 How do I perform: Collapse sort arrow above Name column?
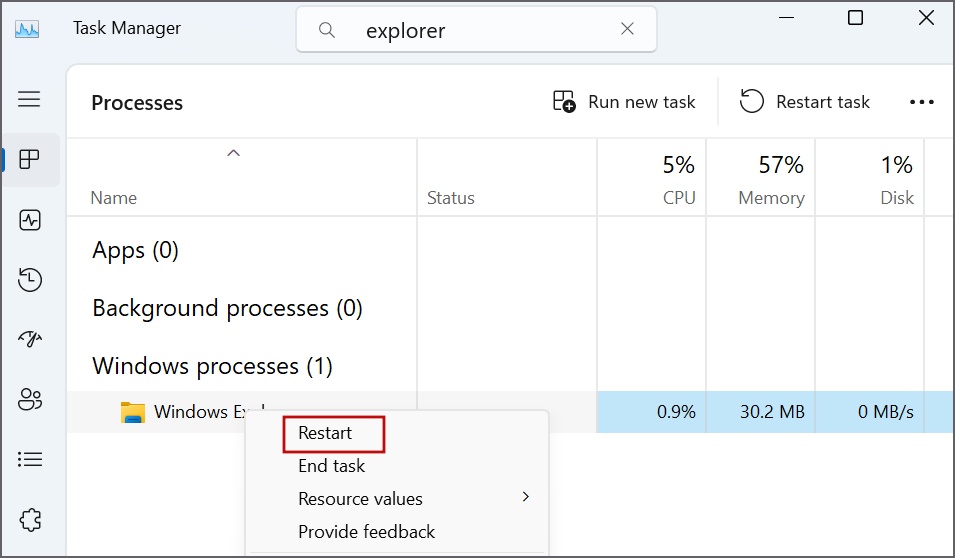(233, 153)
